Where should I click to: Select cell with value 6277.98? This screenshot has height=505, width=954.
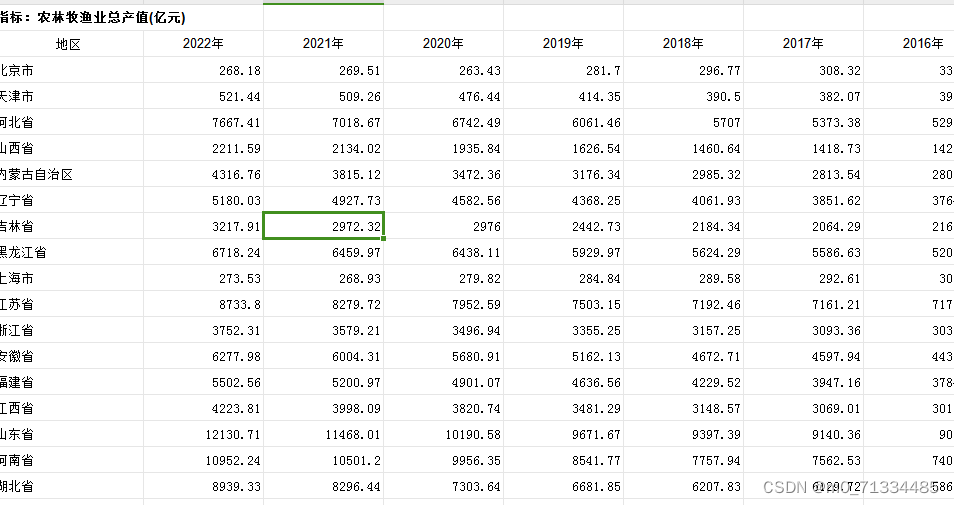point(203,357)
